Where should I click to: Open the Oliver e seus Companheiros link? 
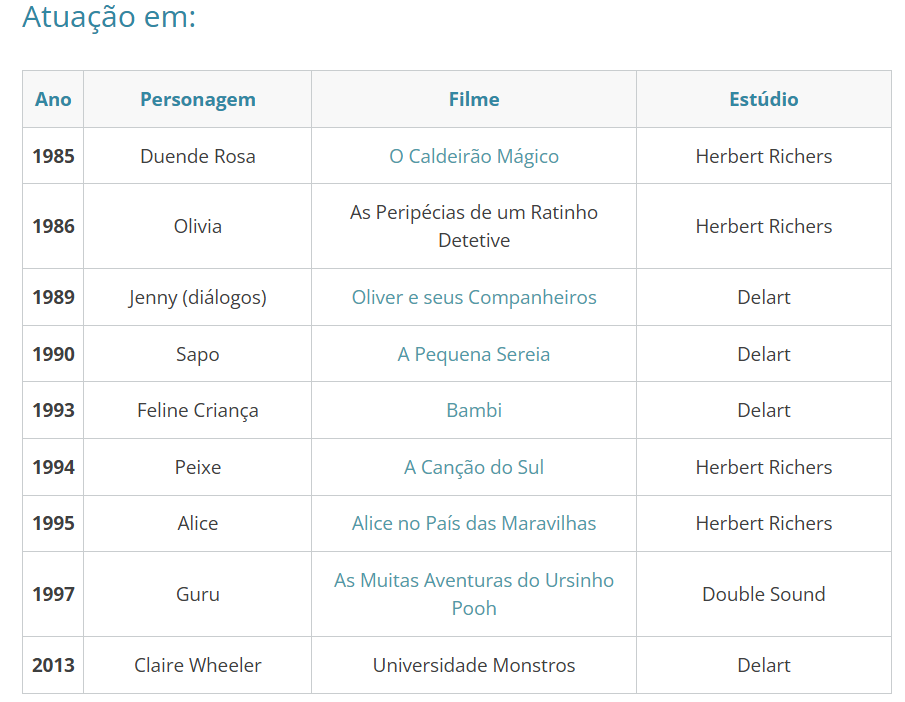[x=474, y=297]
